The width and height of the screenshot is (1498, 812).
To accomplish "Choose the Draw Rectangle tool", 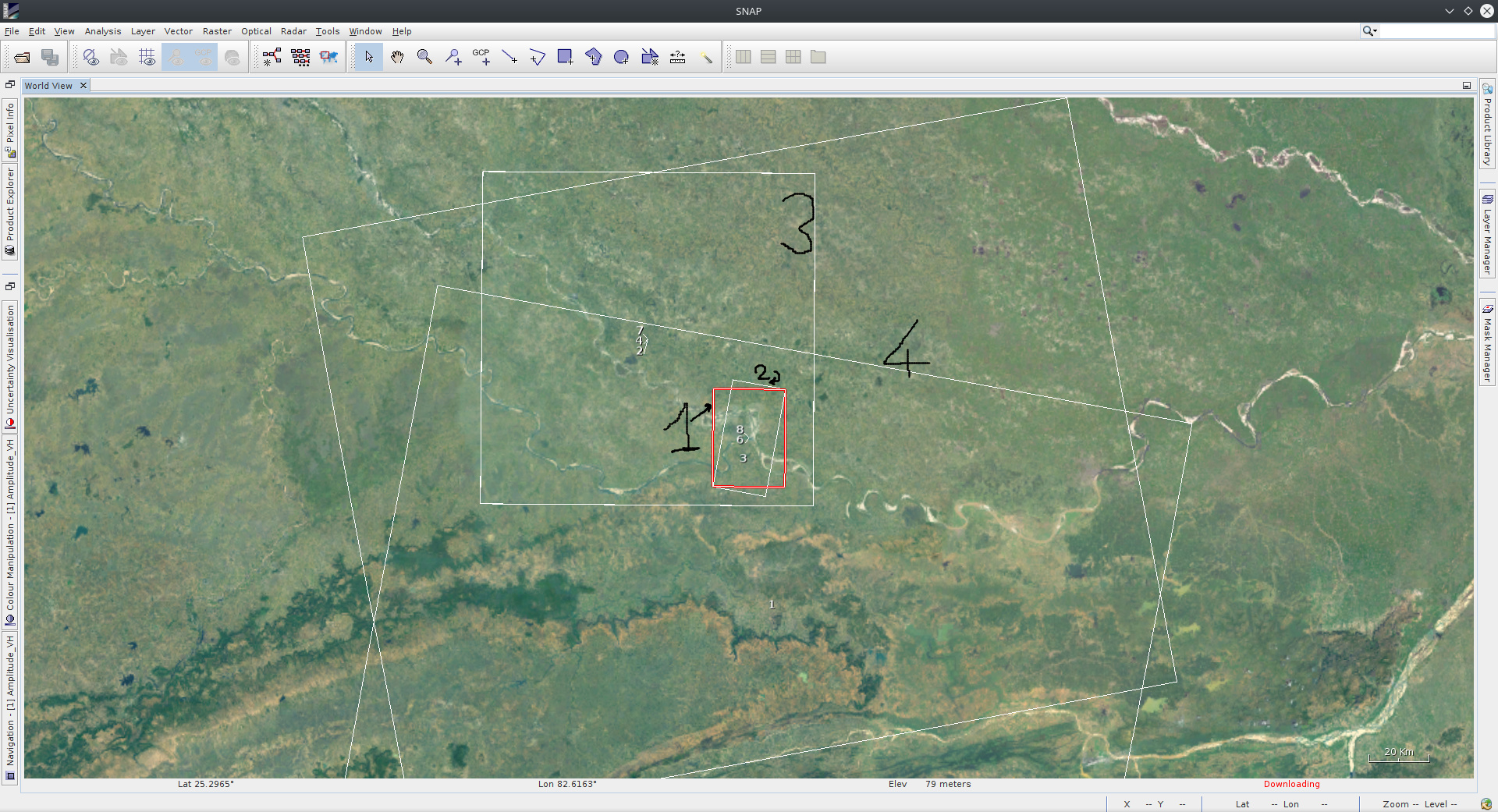I will [565, 57].
